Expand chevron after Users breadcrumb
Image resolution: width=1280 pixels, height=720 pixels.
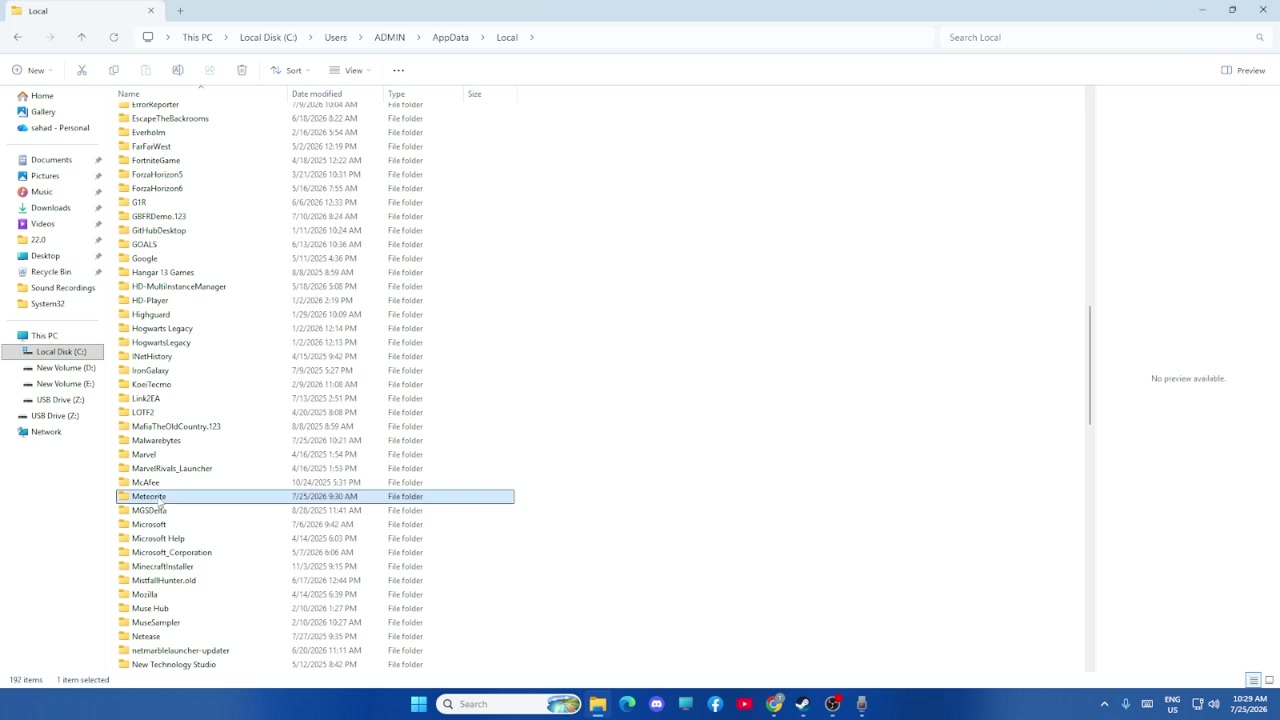pos(361,37)
